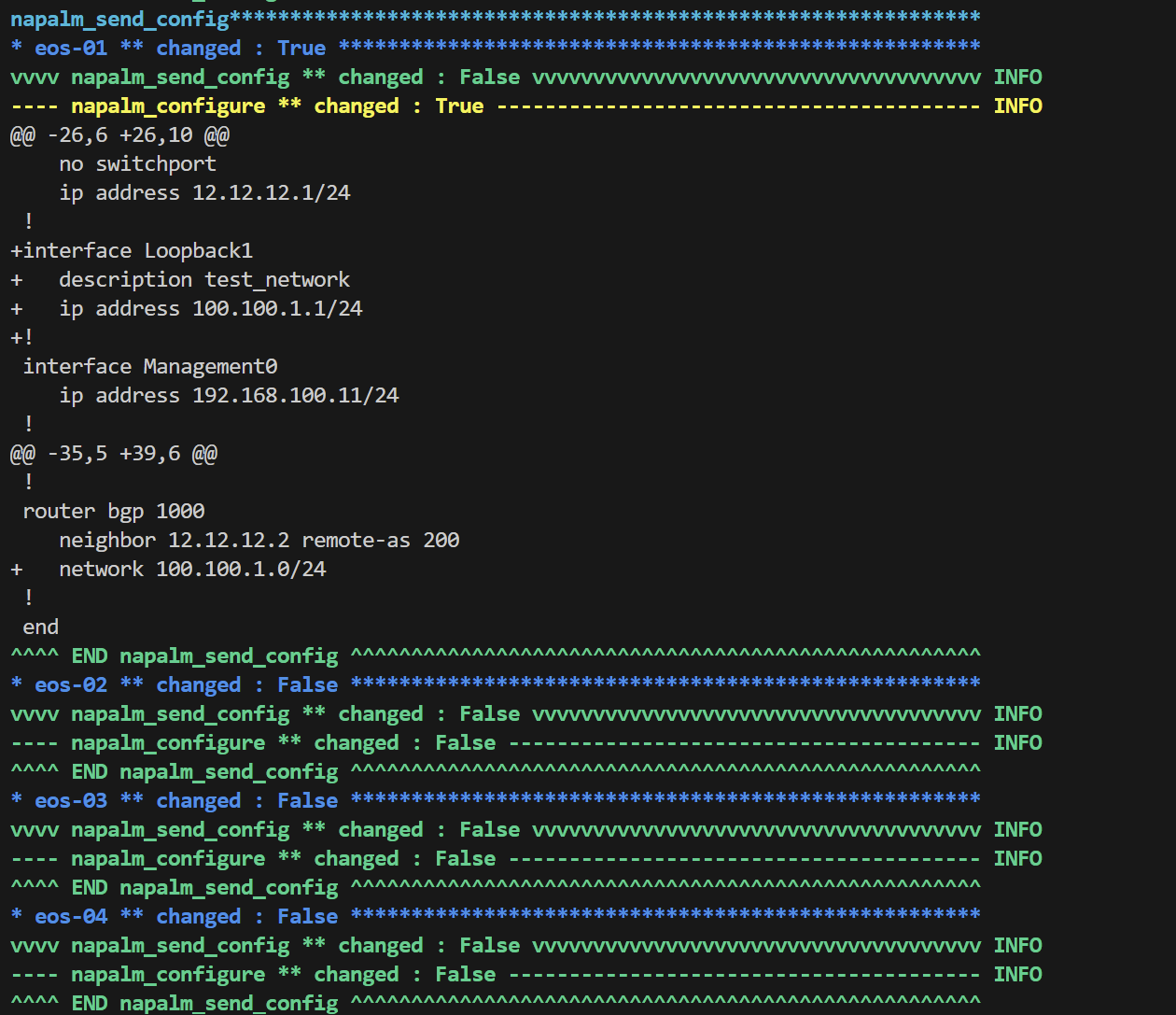Click the 'no switchport' line
This screenshot has height=1015, width=1176.
[137, 163]
